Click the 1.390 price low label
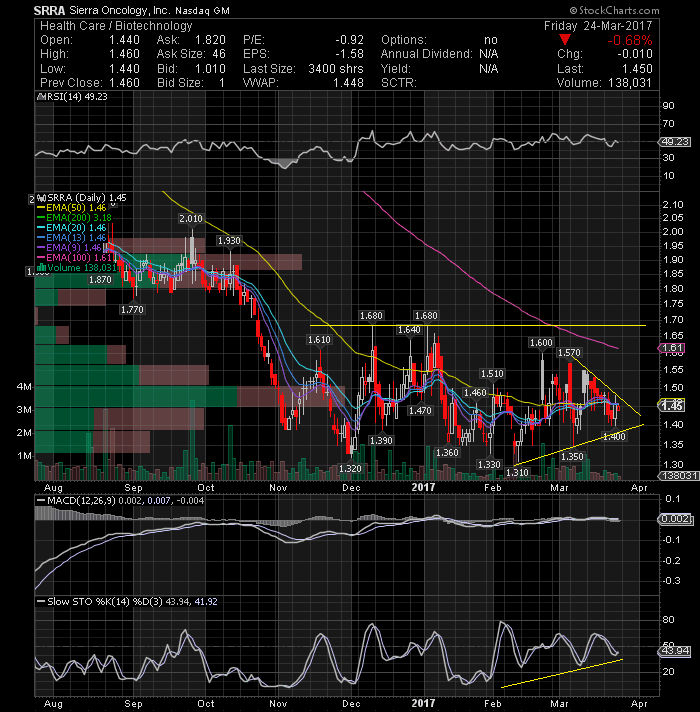The image size is (700, 712). pyautogui.click(x=381, y=440)
